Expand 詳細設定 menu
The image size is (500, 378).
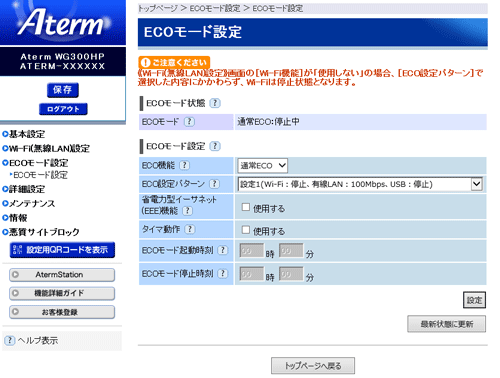coord(24,189)
